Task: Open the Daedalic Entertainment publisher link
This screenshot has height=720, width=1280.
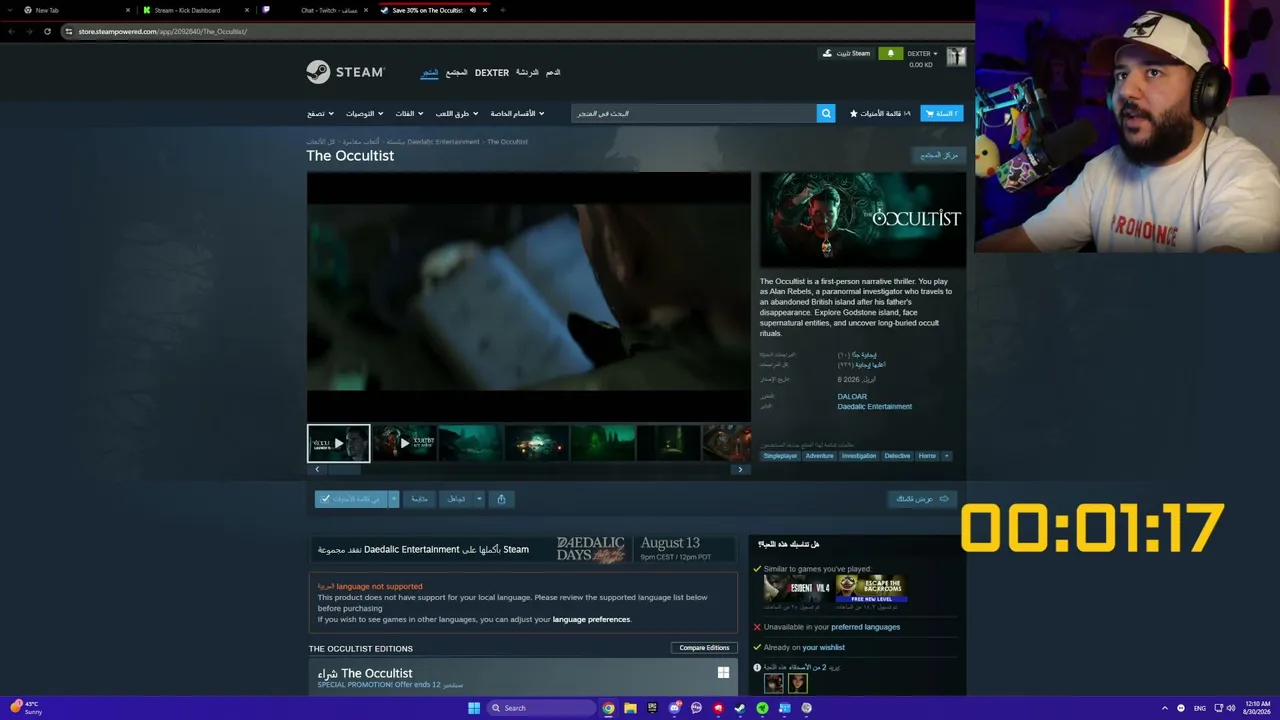Action: 874,407
